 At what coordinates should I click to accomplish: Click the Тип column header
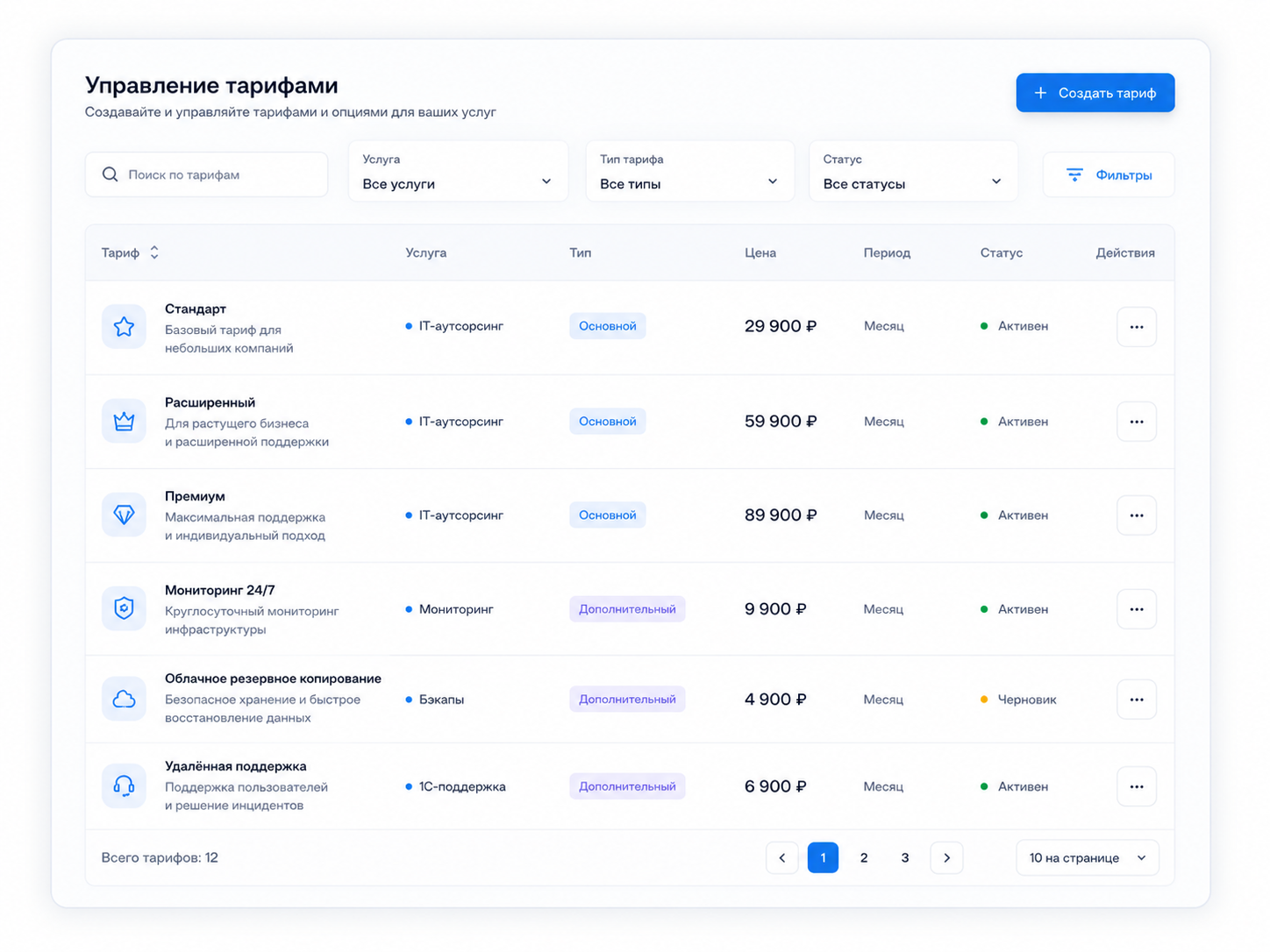[581, 252]
